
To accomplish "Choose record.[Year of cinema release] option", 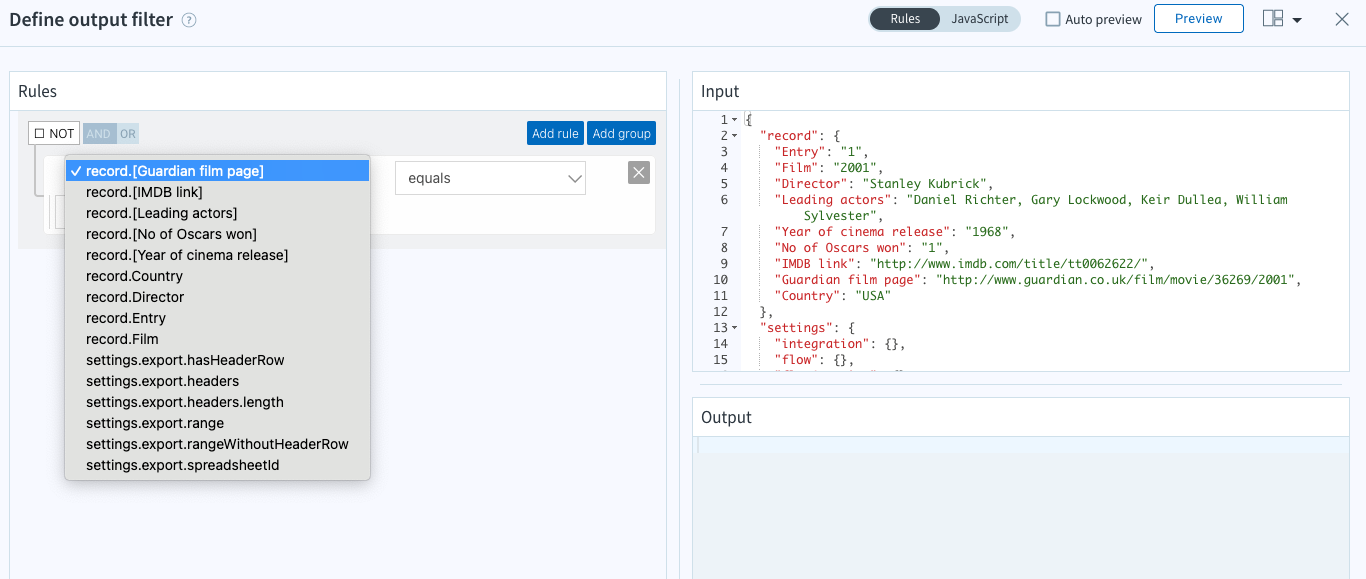I will tap(218, 255).
